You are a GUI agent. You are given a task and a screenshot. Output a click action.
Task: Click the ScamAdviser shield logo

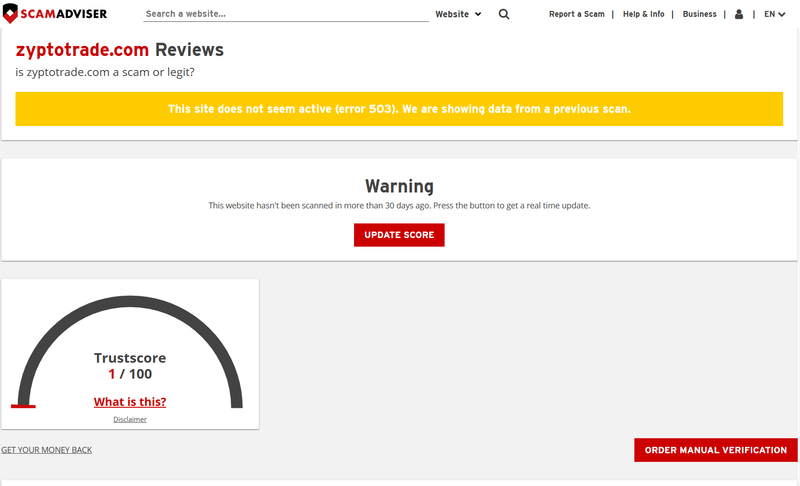[10, 14]
